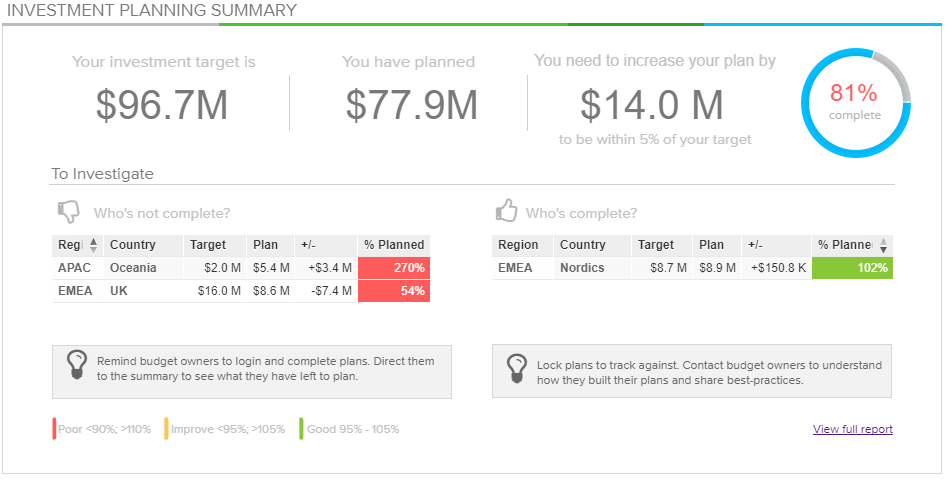Click the $14.0 M increase value

(x=652, y=105)
